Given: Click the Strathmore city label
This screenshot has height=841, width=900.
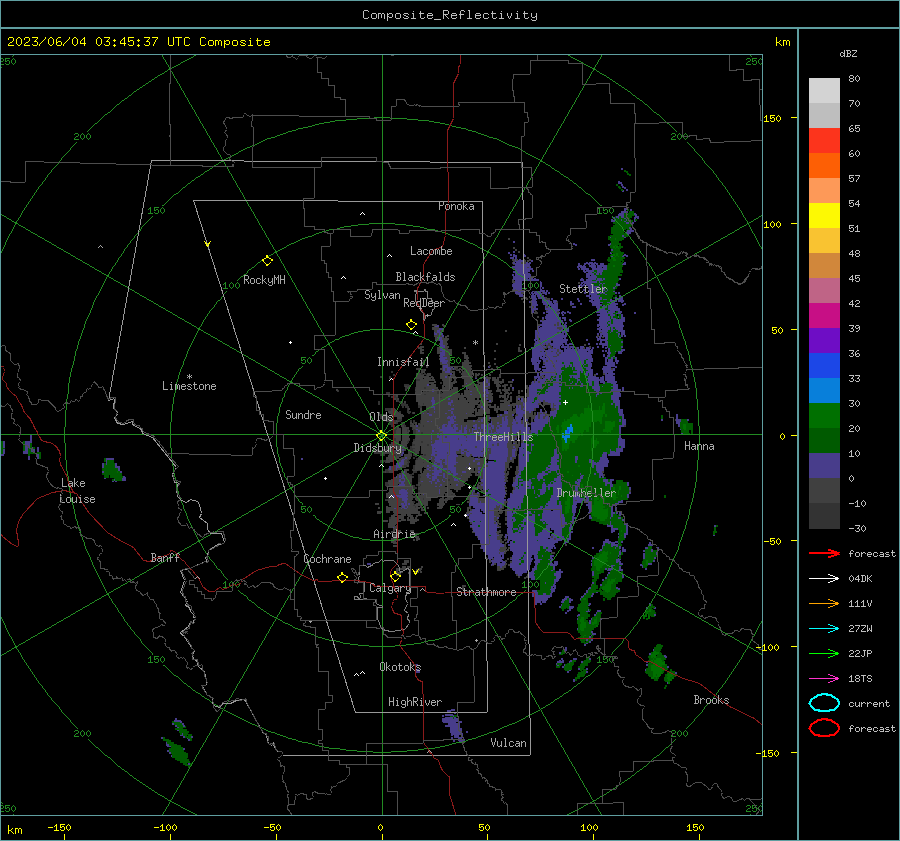Looking at the screenshot, I should point(487,592).
